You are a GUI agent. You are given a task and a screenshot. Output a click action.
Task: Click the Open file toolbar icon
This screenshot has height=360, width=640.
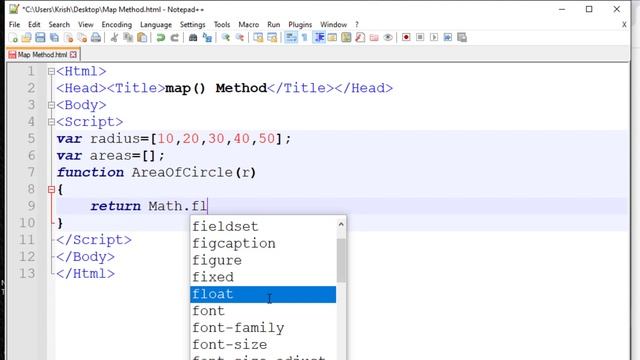[x=27, y=38]
